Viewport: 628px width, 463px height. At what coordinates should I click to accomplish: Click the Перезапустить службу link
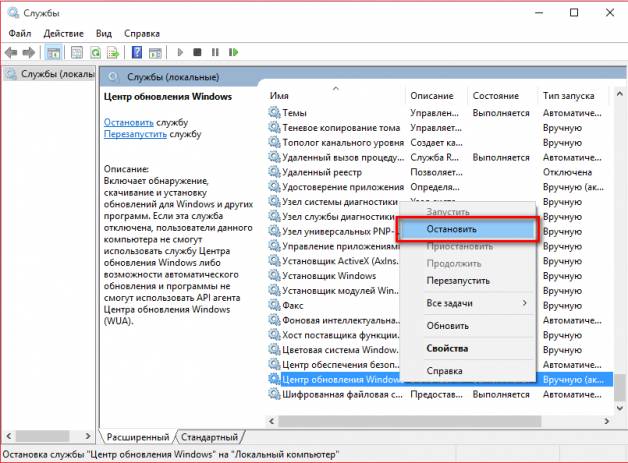pyautogui.click(x=135, y=134)
